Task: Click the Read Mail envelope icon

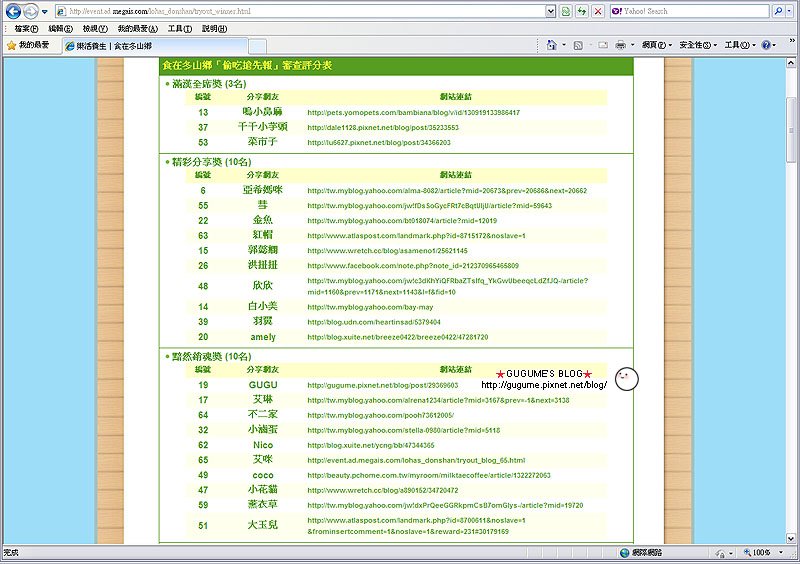Action: click(603, 45)
